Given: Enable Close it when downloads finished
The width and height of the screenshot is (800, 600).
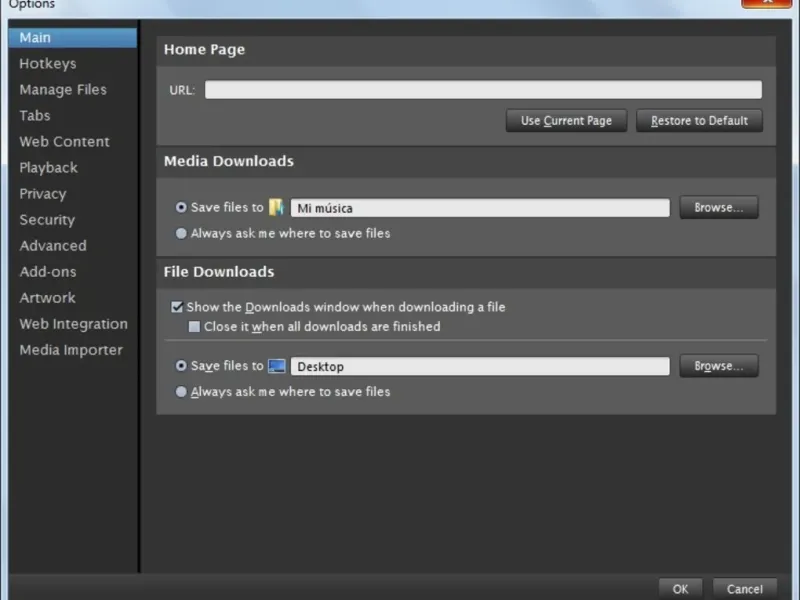Looking at the screenshot, I should tap(194, 327).
